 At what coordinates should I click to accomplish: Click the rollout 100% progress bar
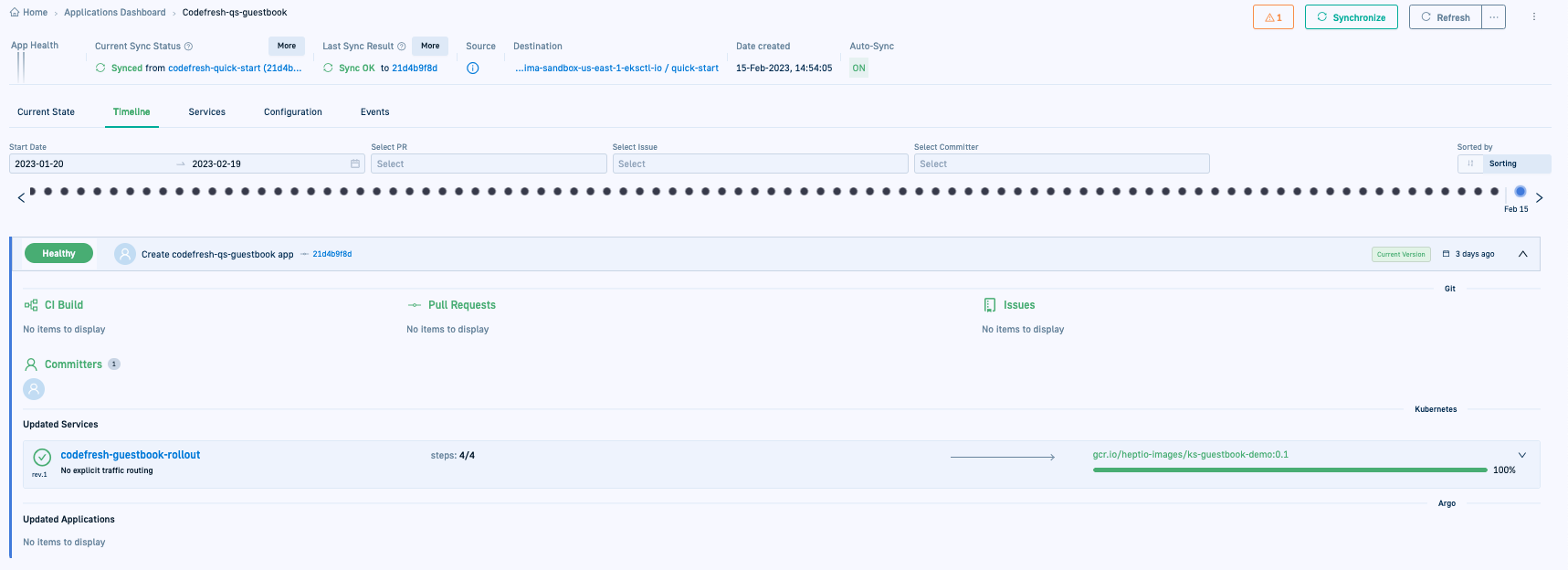1289,470
